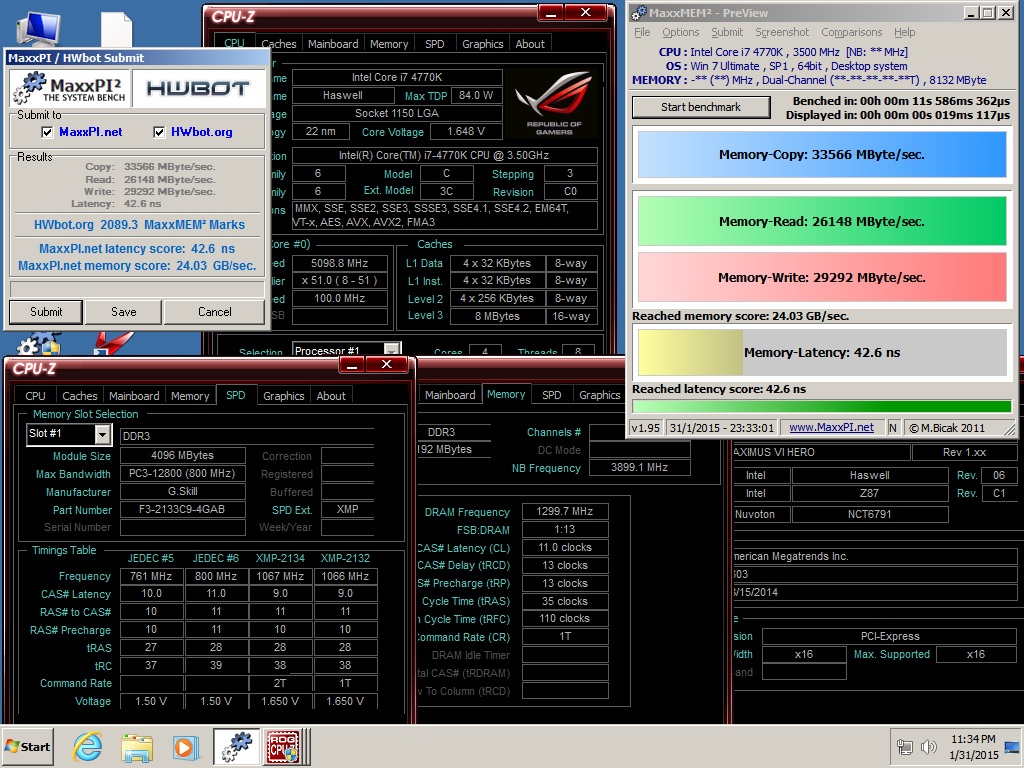Click the Start benchmark button
The width and height of the screenshot is (1024, 768).
(701, 107)
